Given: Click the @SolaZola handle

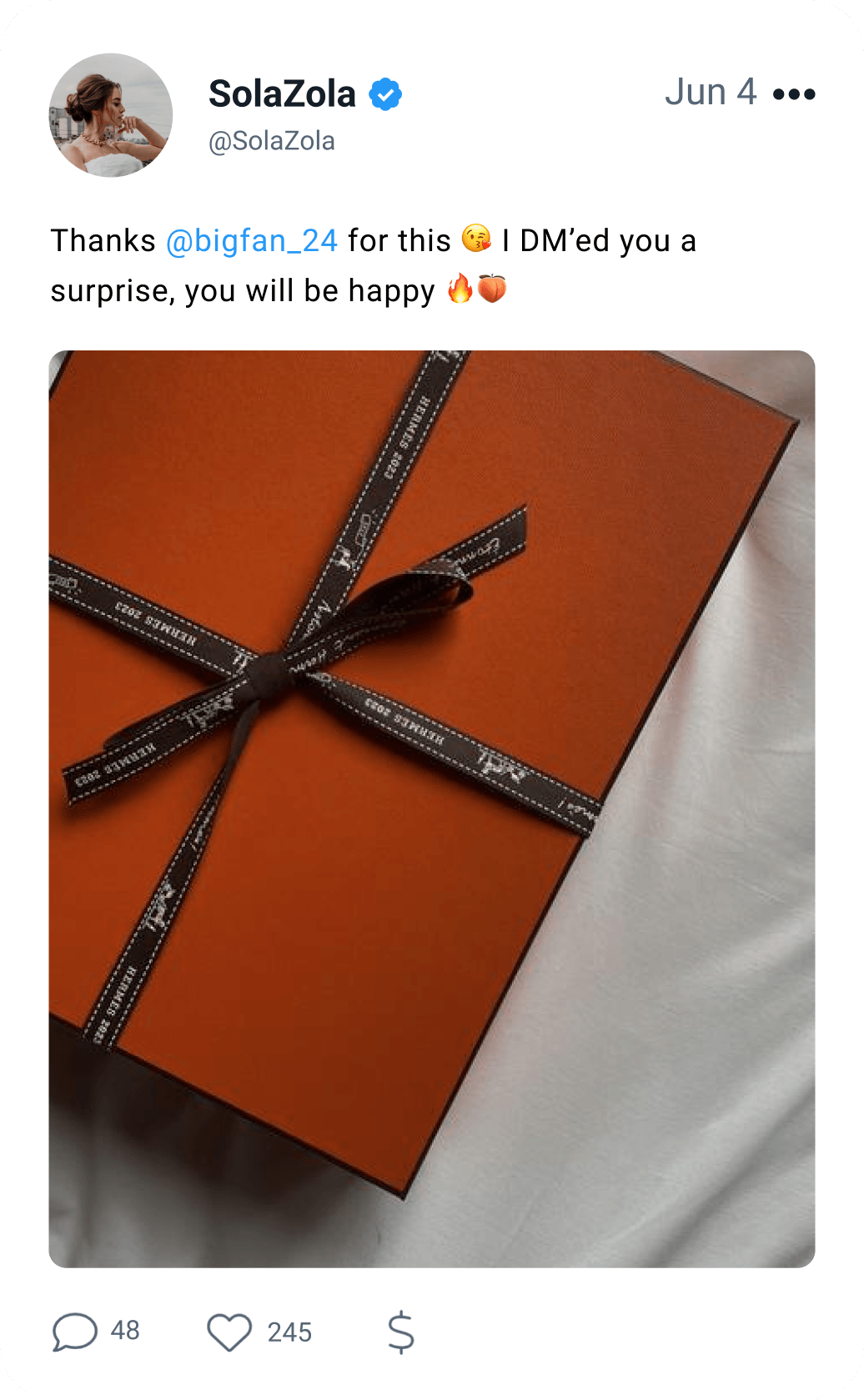Looking at the screenshot, I should coord(272,141).
